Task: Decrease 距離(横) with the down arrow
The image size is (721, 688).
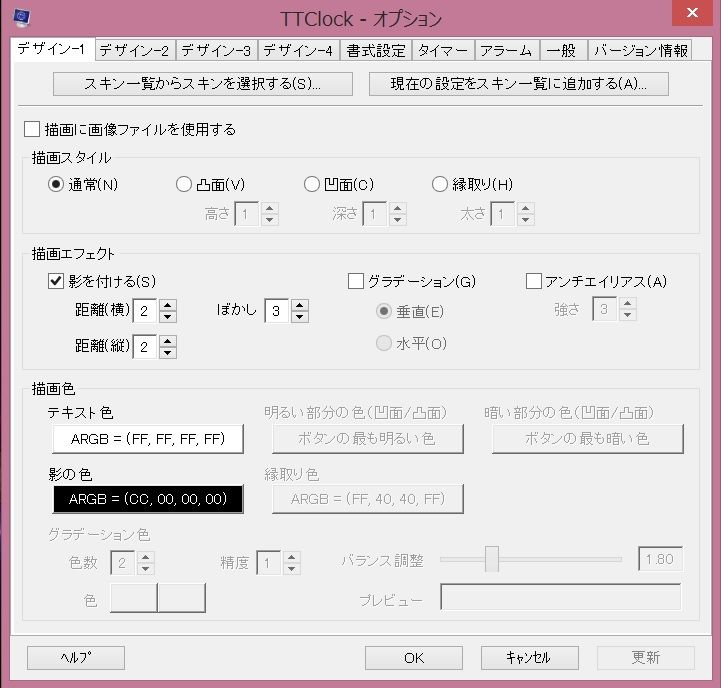Action: pos(168,317)
